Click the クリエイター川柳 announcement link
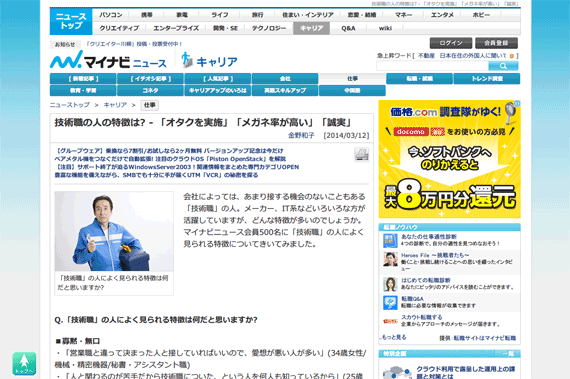 pos(134,44)
